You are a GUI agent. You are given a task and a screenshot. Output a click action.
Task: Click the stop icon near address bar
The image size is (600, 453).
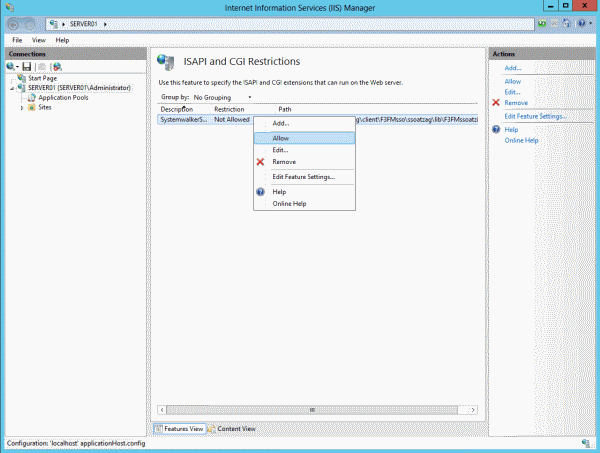(x=554, y=24)
